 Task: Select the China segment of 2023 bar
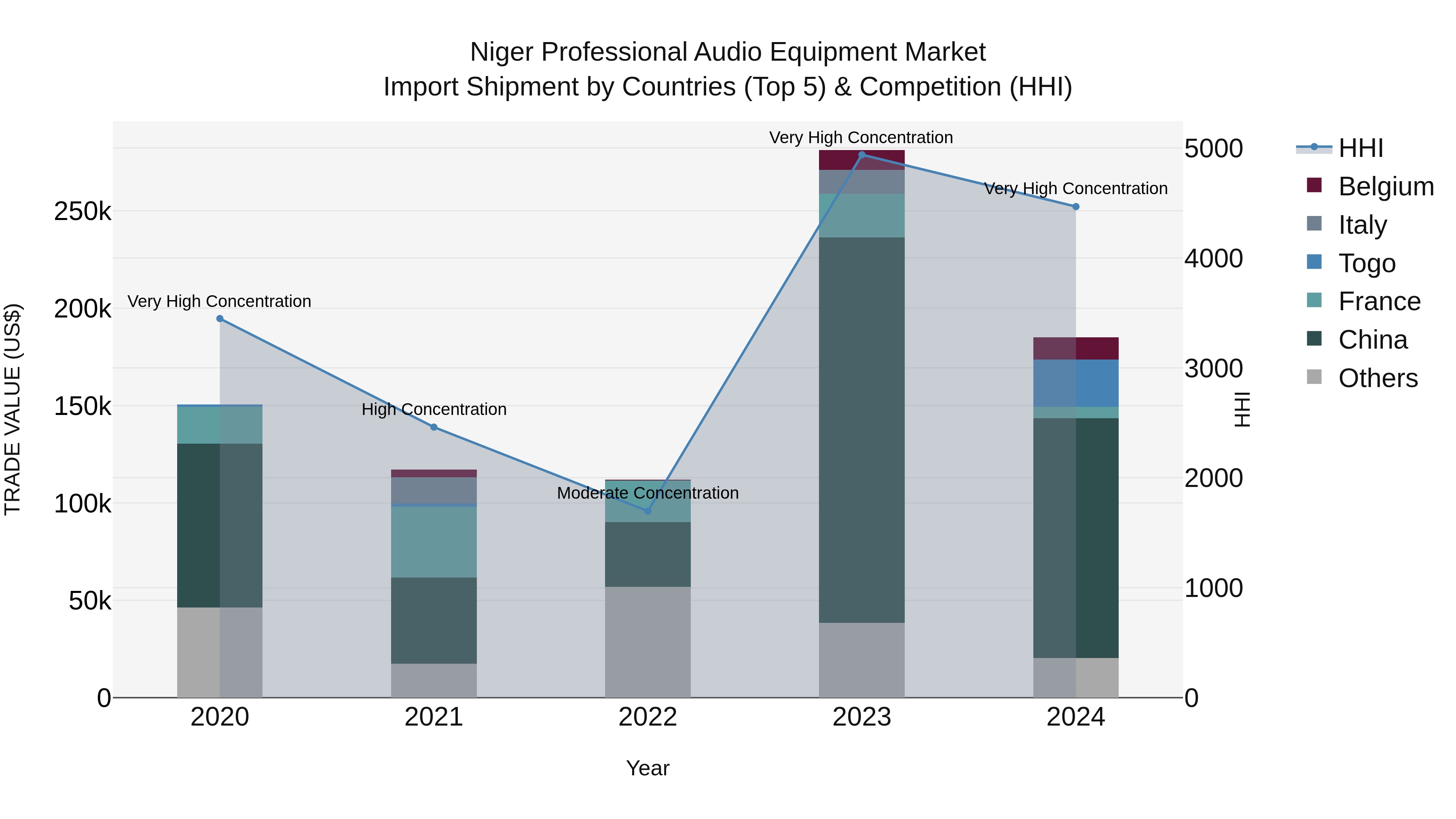pos(862,430)
